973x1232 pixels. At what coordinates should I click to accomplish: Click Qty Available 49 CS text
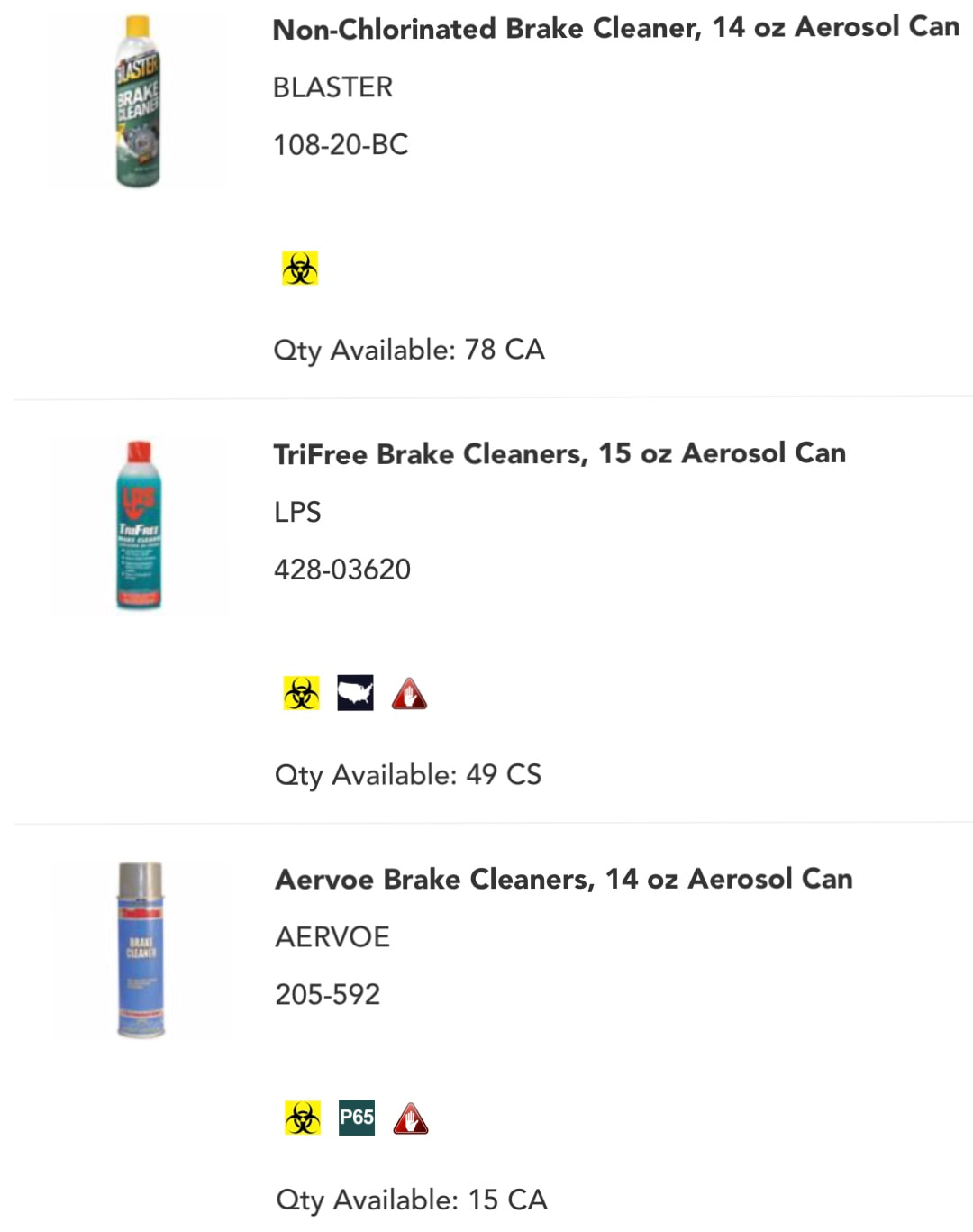408,775
